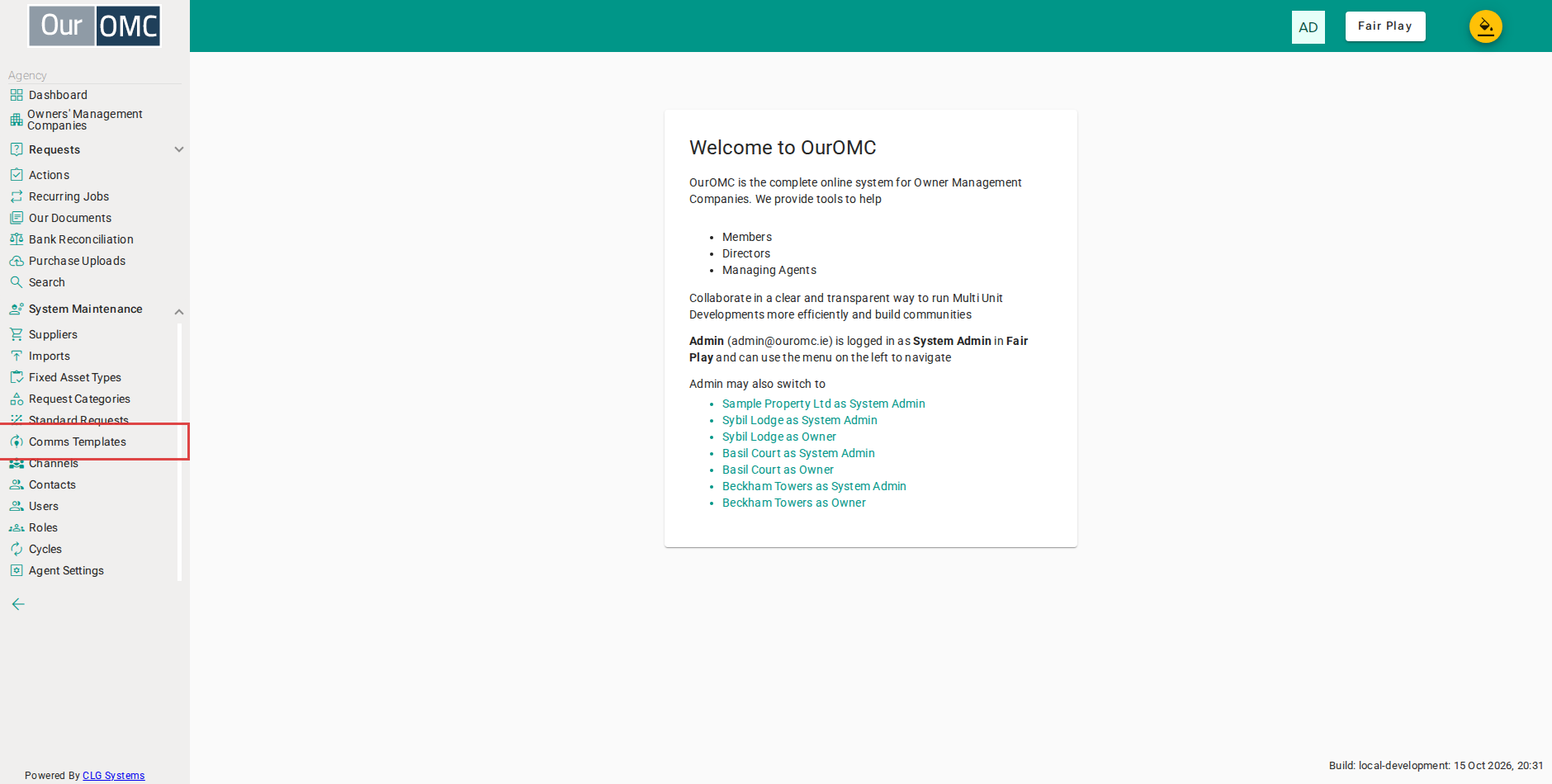
Task: Click the Search magnifier icon
Action: (x=17, y=282)
